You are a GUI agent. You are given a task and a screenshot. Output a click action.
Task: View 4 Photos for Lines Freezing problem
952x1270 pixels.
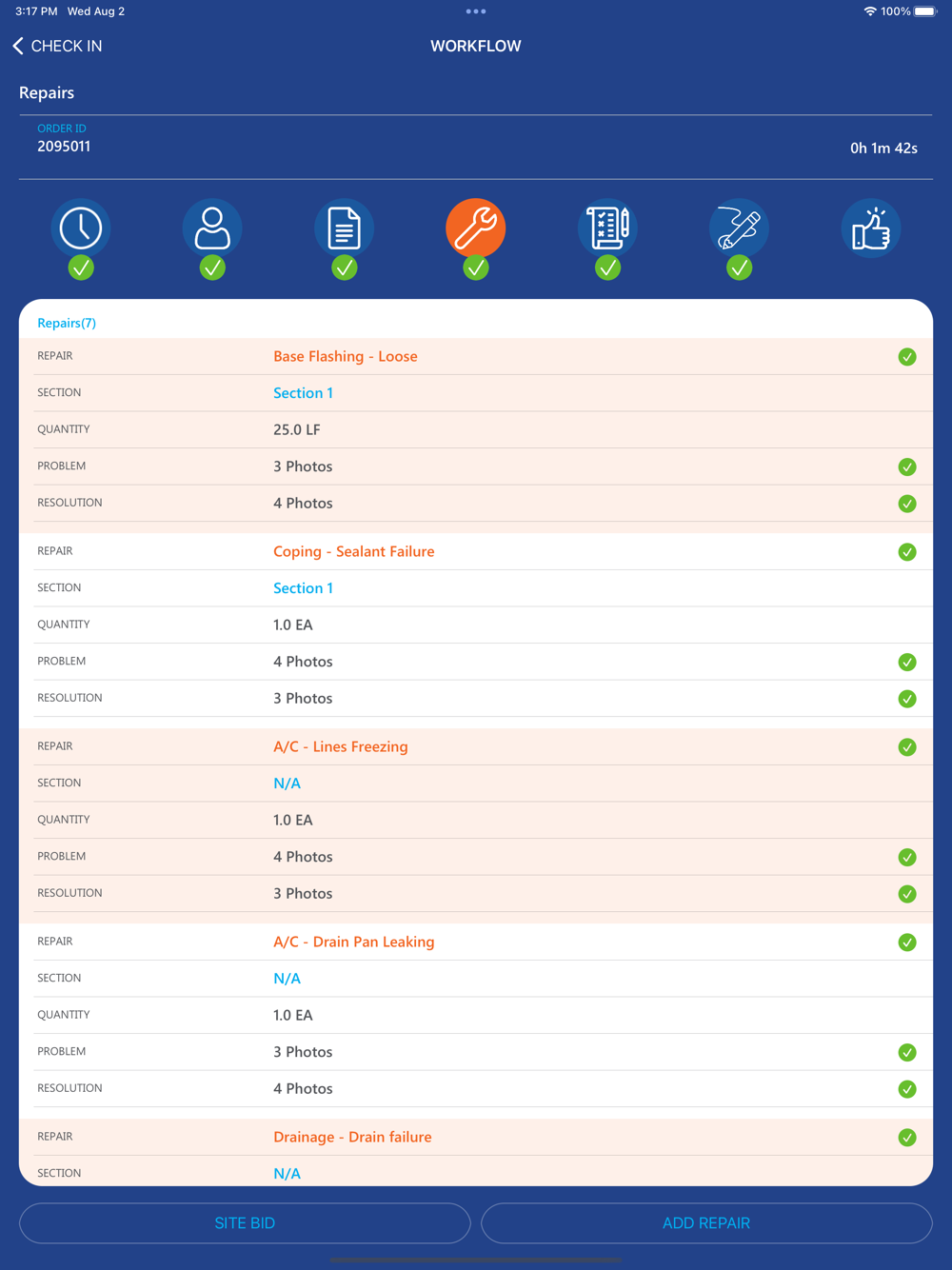303,857
